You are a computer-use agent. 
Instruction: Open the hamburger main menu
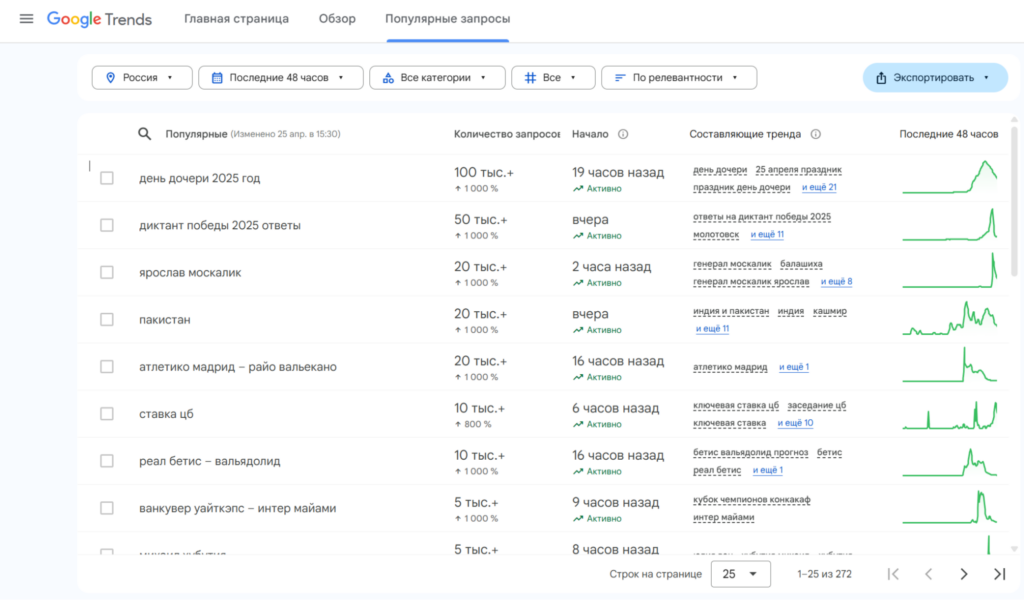[x=26, y=19]
